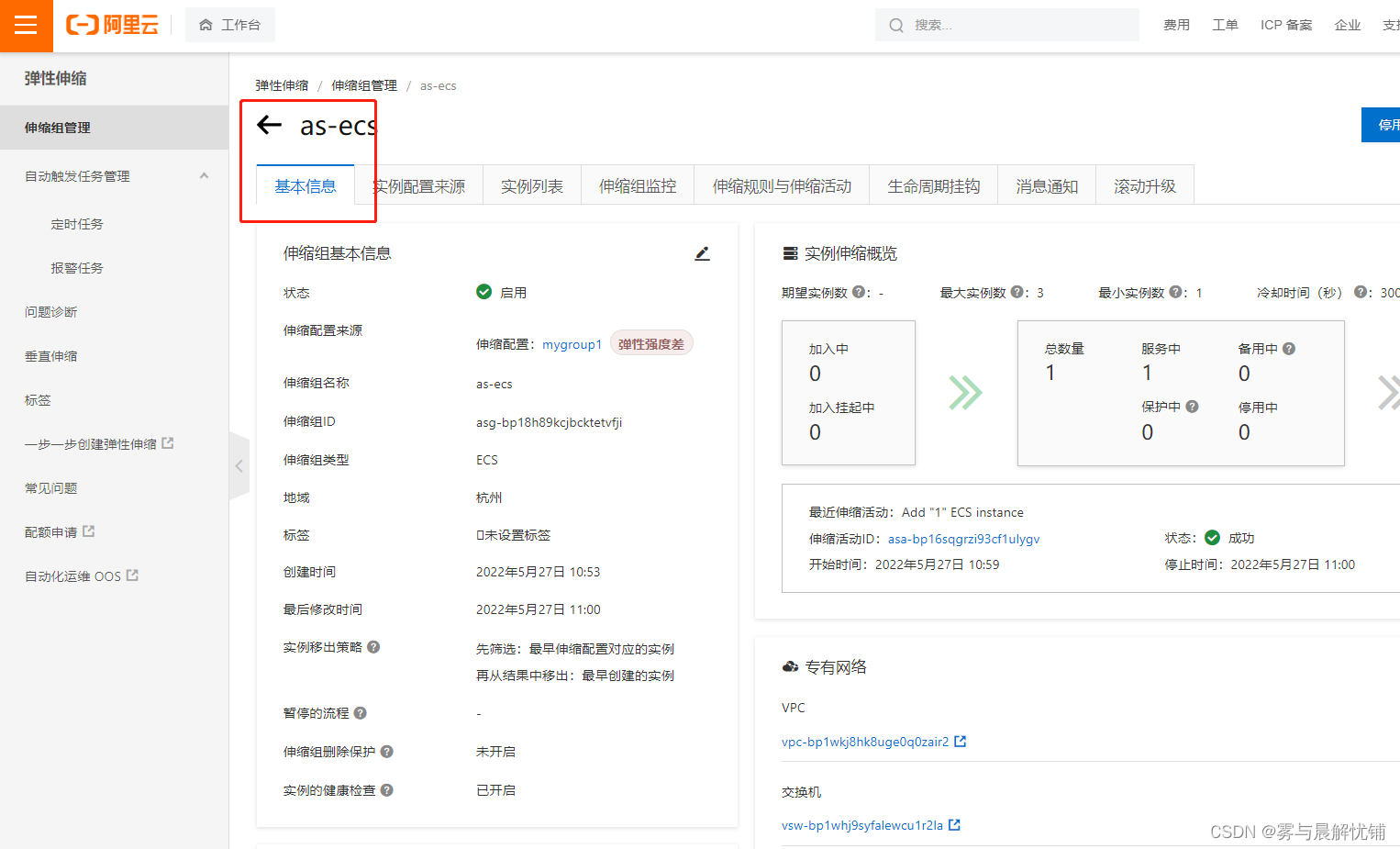Open the 企业 menu
The image size is (1400, 849).
(x=1348, y=25)
